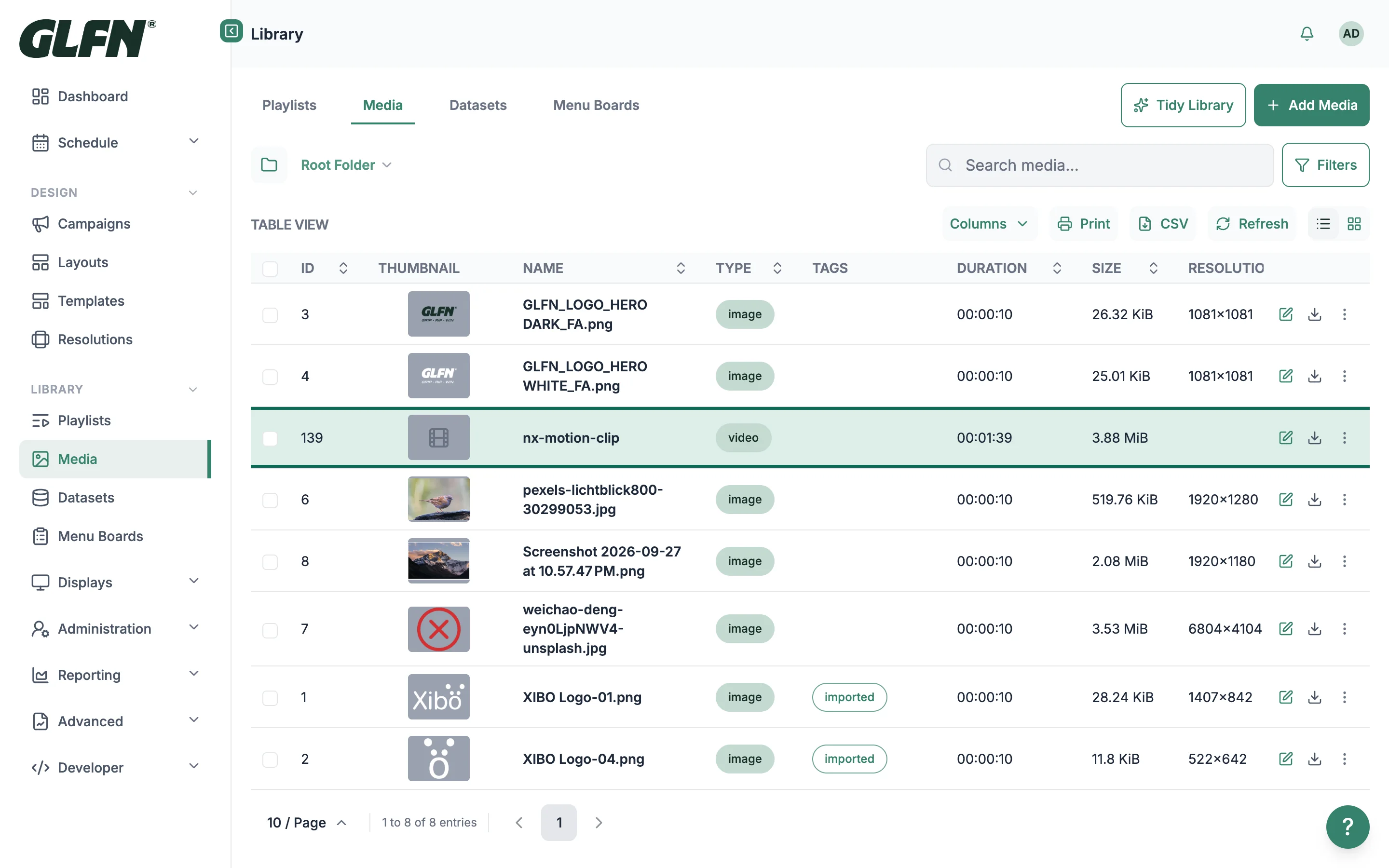
Task: Click the root folder icon
Action: coord(269,165)
